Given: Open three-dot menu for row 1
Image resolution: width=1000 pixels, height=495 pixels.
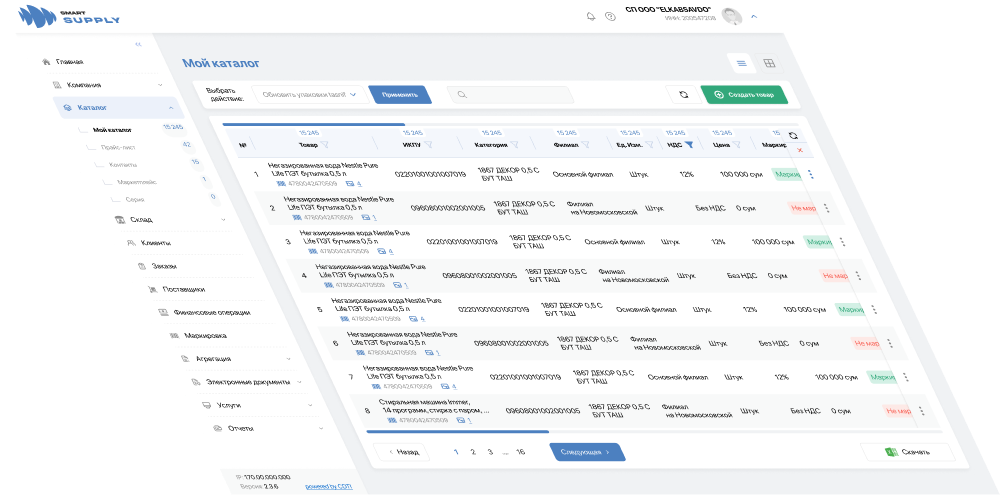Looking at the screenshot, I should (x=811, y=174).
